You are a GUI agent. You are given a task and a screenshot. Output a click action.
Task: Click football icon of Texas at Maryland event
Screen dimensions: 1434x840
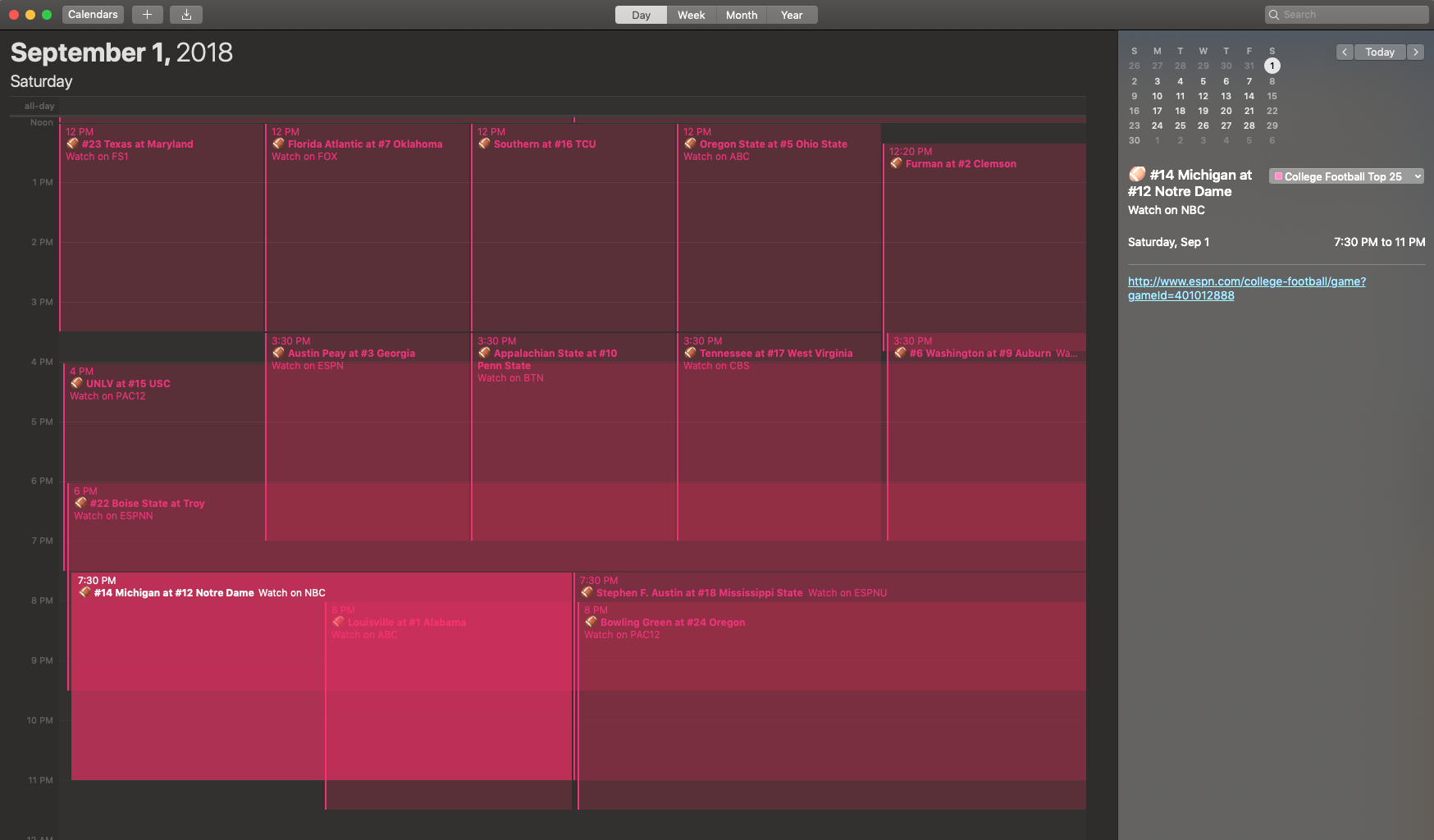tap(73, 144)
